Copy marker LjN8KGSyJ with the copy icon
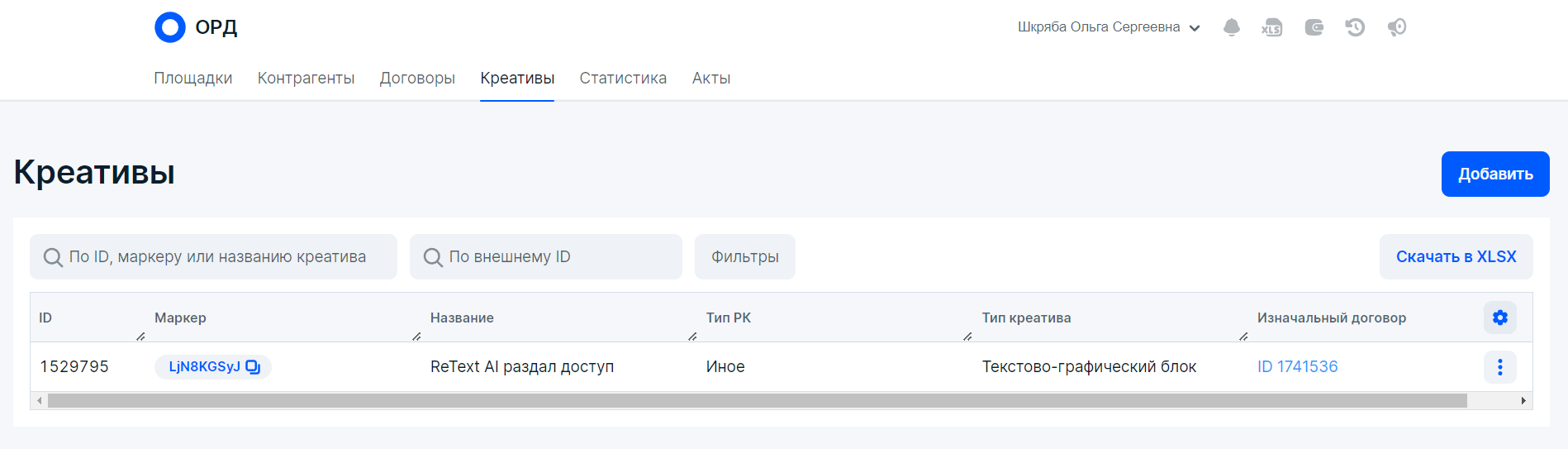 [x=253, y=367]
